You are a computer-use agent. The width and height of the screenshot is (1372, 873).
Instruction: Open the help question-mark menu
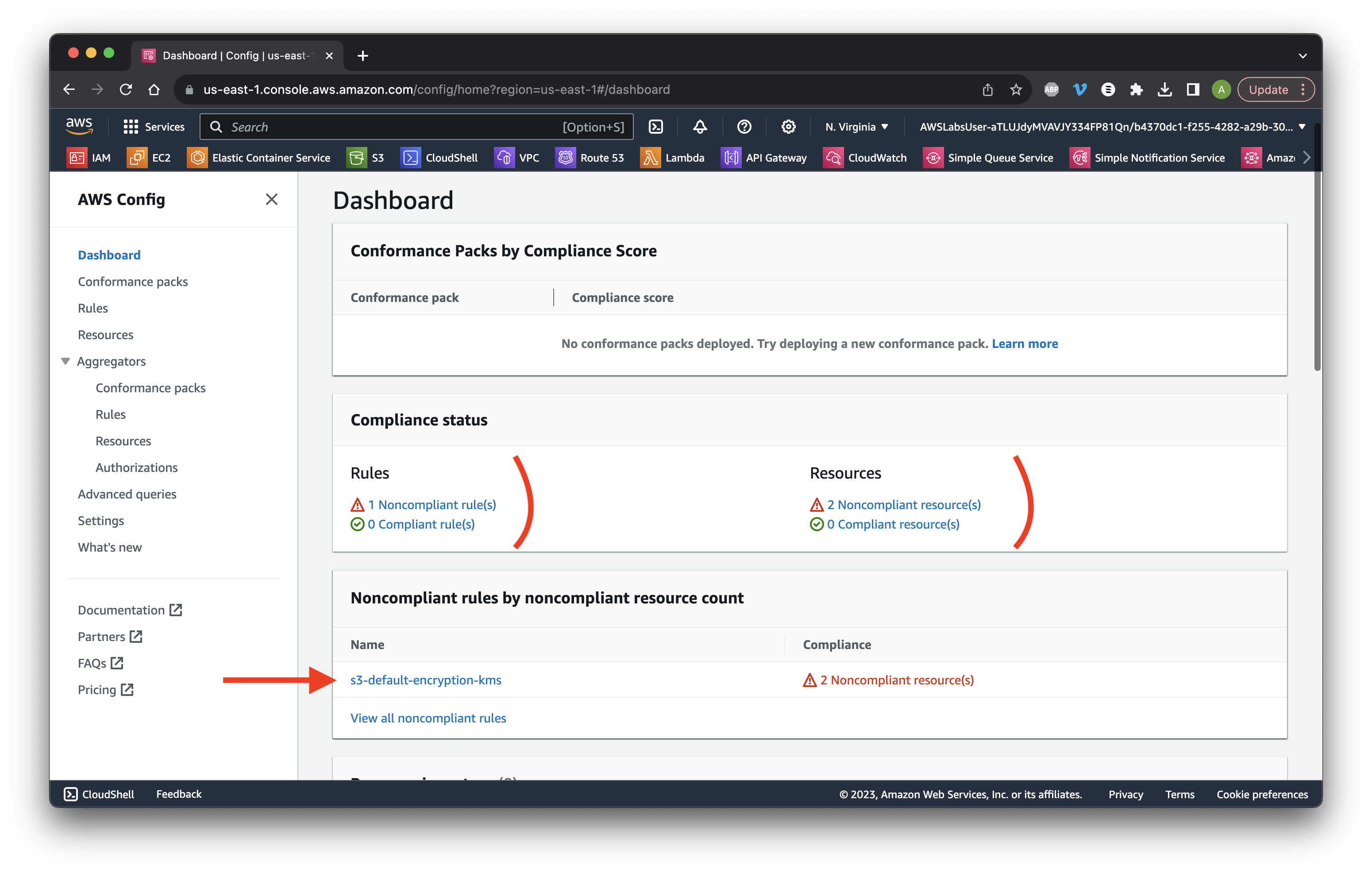[x=744, y=127]
